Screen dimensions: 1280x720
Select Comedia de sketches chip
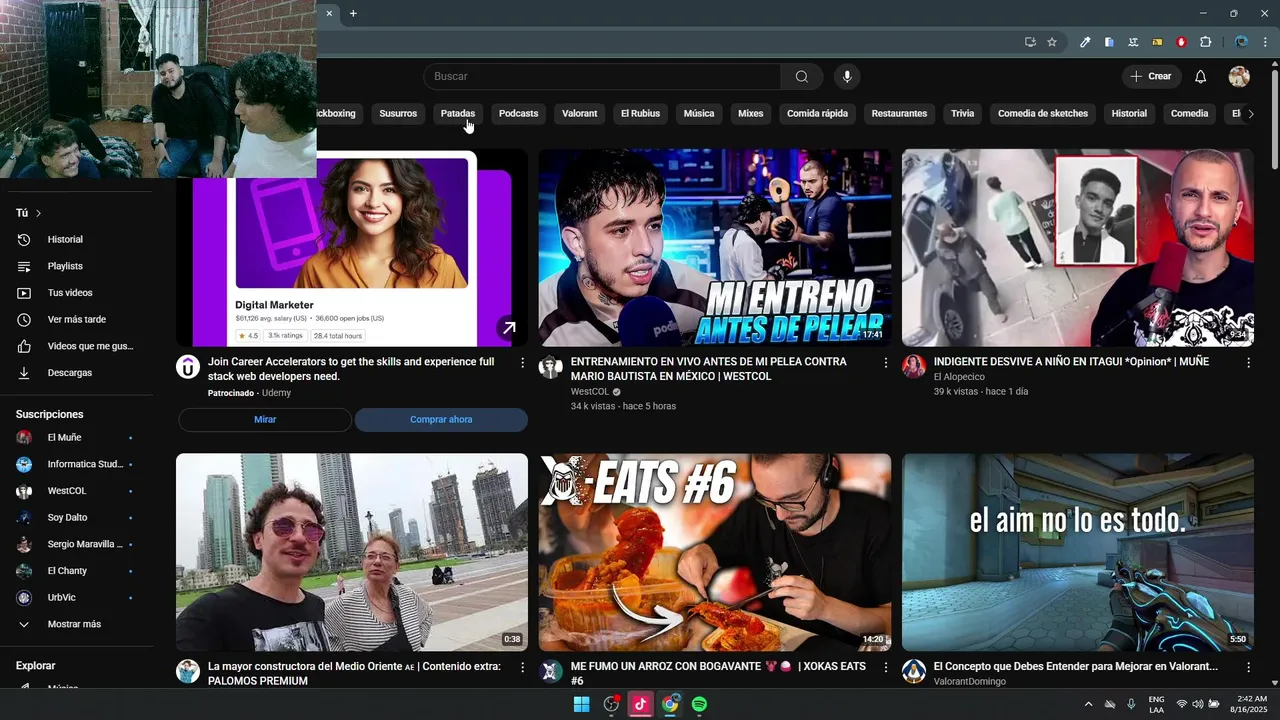[1043, 114]
